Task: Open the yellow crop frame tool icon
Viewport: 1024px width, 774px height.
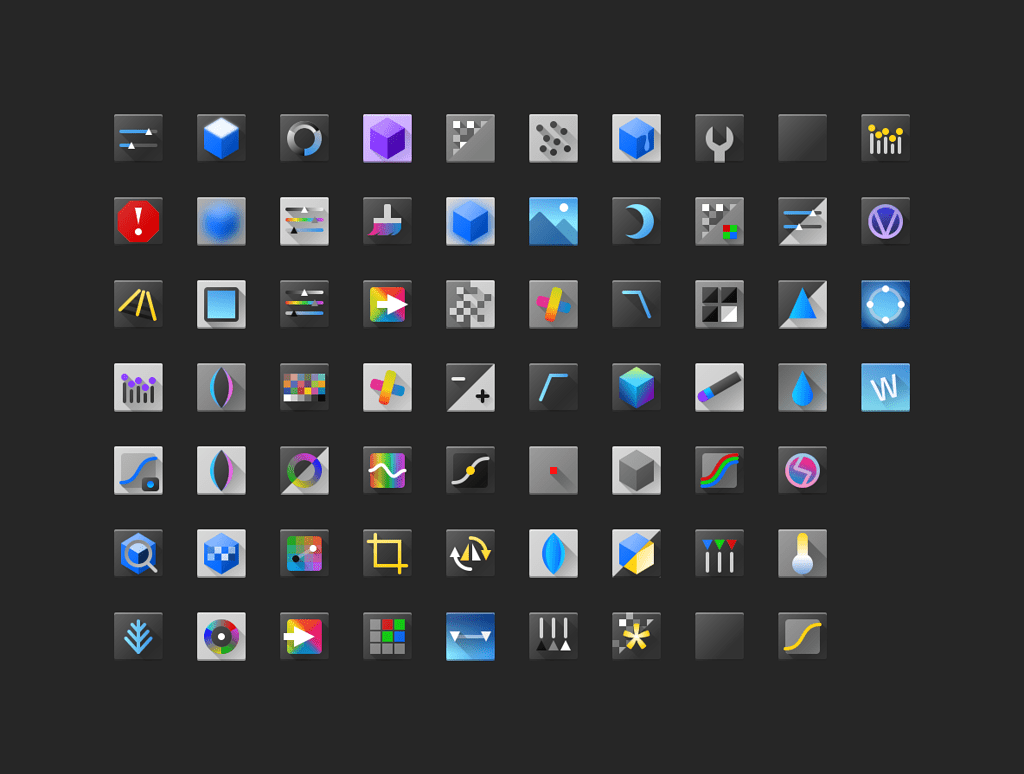Action: coord(387,553)
